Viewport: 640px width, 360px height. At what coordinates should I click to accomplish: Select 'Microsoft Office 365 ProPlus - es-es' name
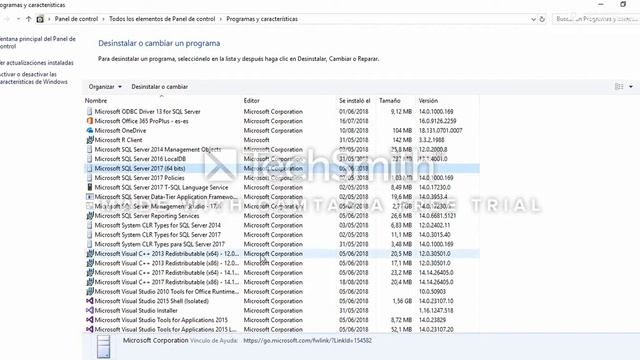coord(142,121)
